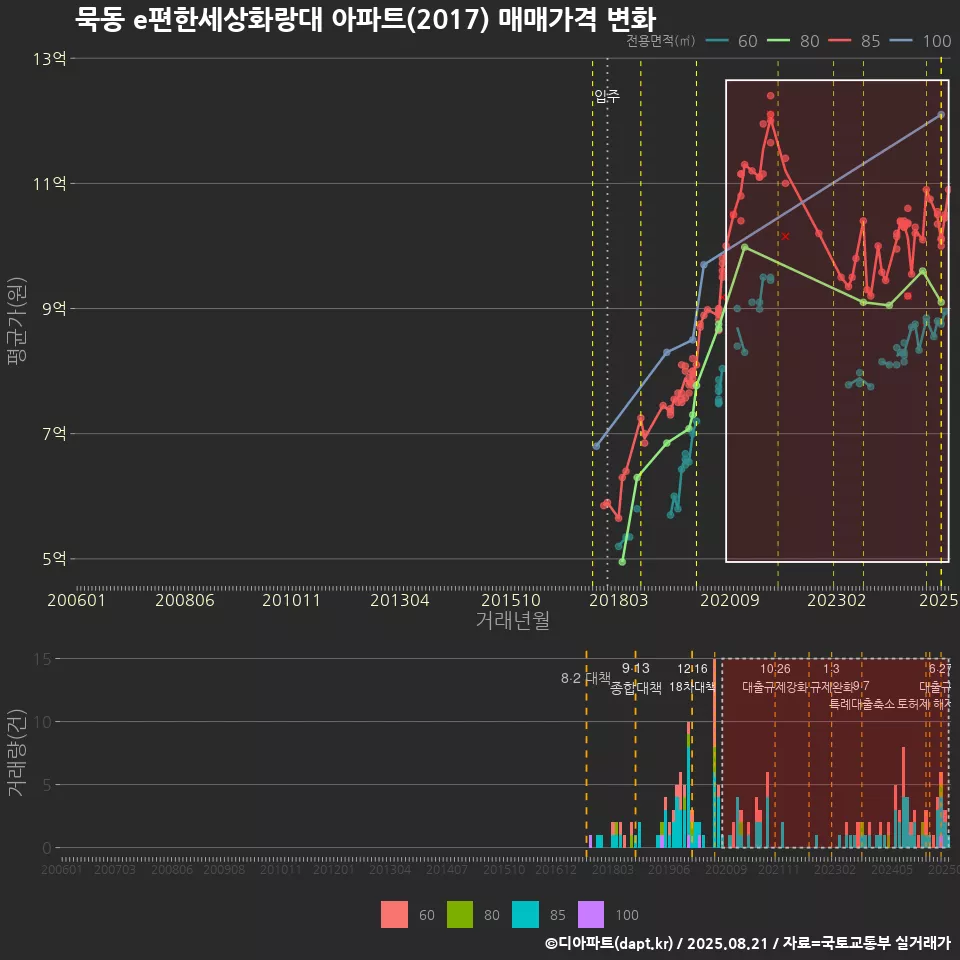This screenshot has width=960, height=960.
Task: Click the green 80 swatch in bottom legend
Action: (x=460, y=915)
